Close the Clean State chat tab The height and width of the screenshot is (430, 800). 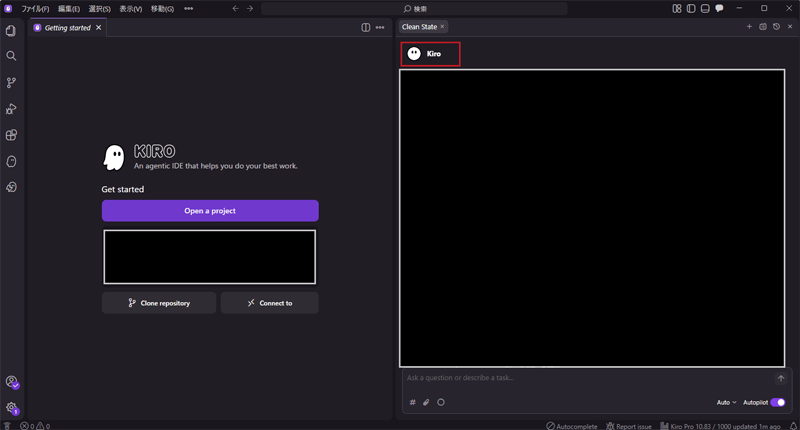(x=442, y=27)
